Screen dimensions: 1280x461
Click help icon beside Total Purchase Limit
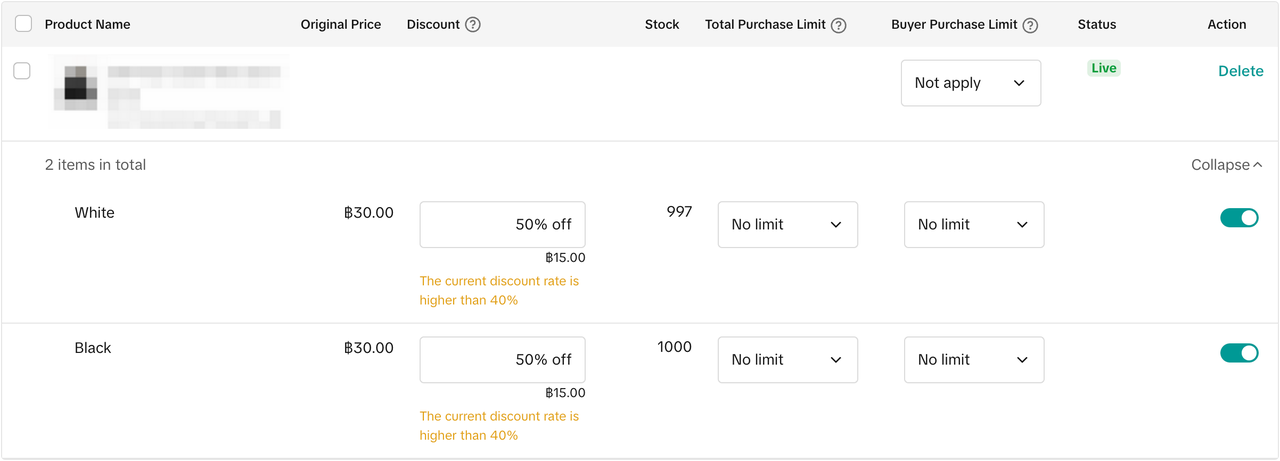(x=839, y=25)
